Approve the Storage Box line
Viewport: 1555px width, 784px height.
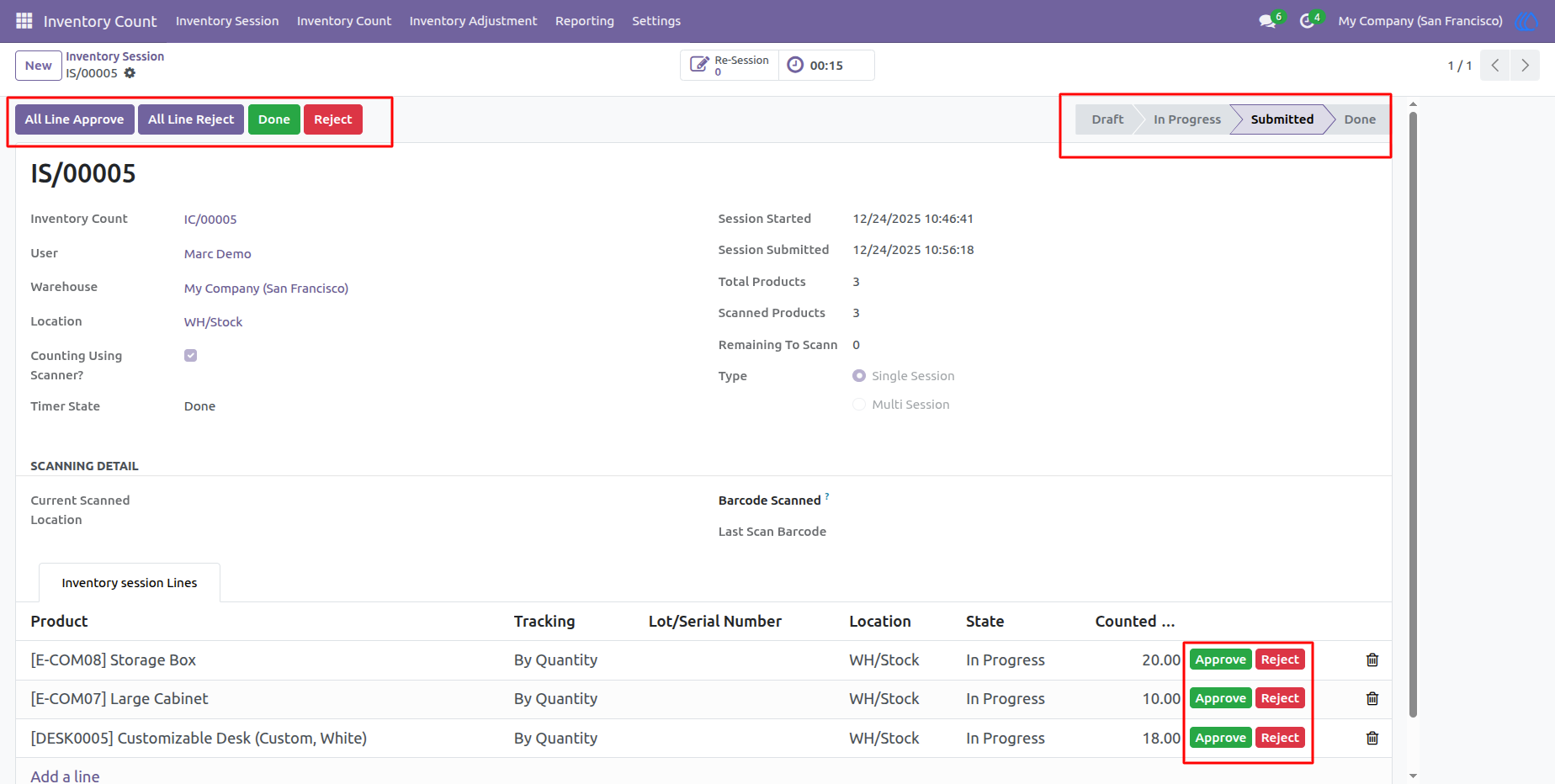(1220, 660)
